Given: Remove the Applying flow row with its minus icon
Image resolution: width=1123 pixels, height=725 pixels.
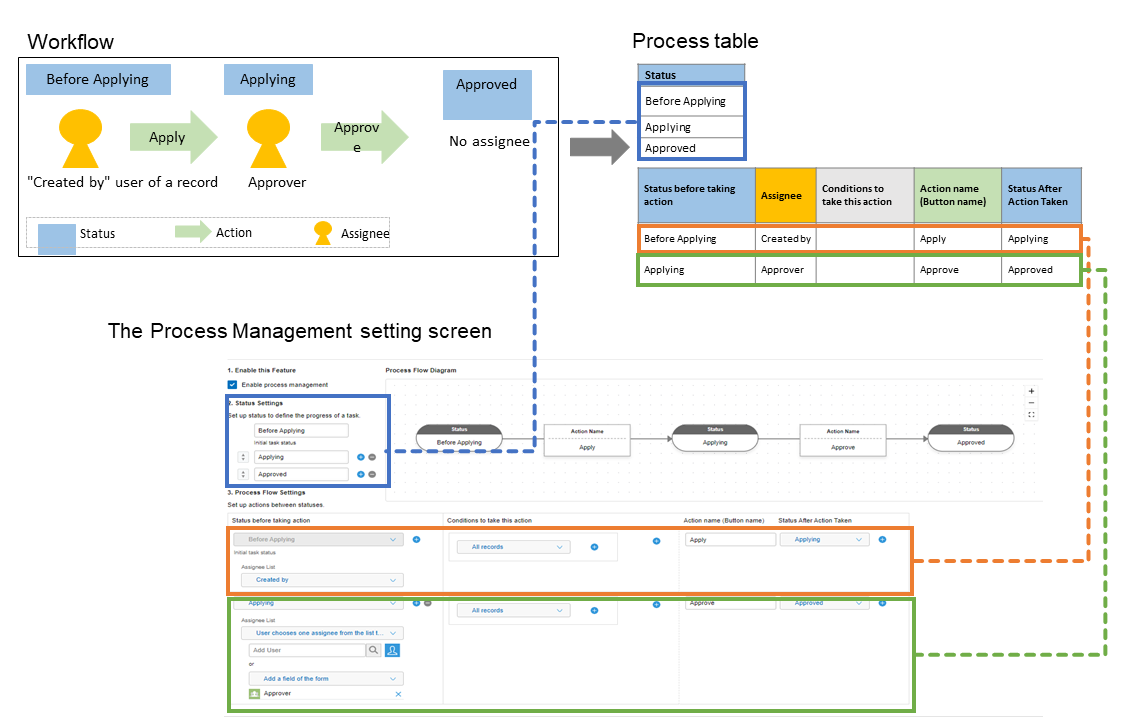Looking at the screenshot, I should click(428, 603).
